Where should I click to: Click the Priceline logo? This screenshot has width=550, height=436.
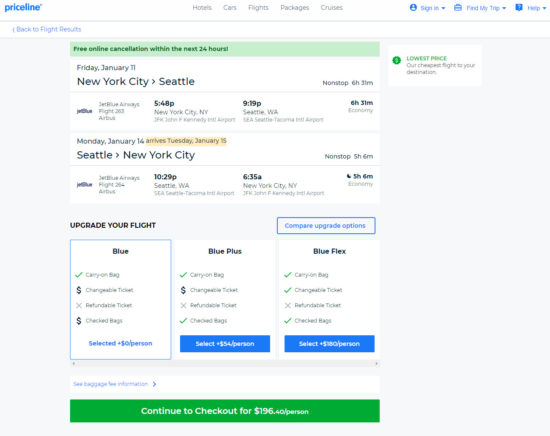23,7
